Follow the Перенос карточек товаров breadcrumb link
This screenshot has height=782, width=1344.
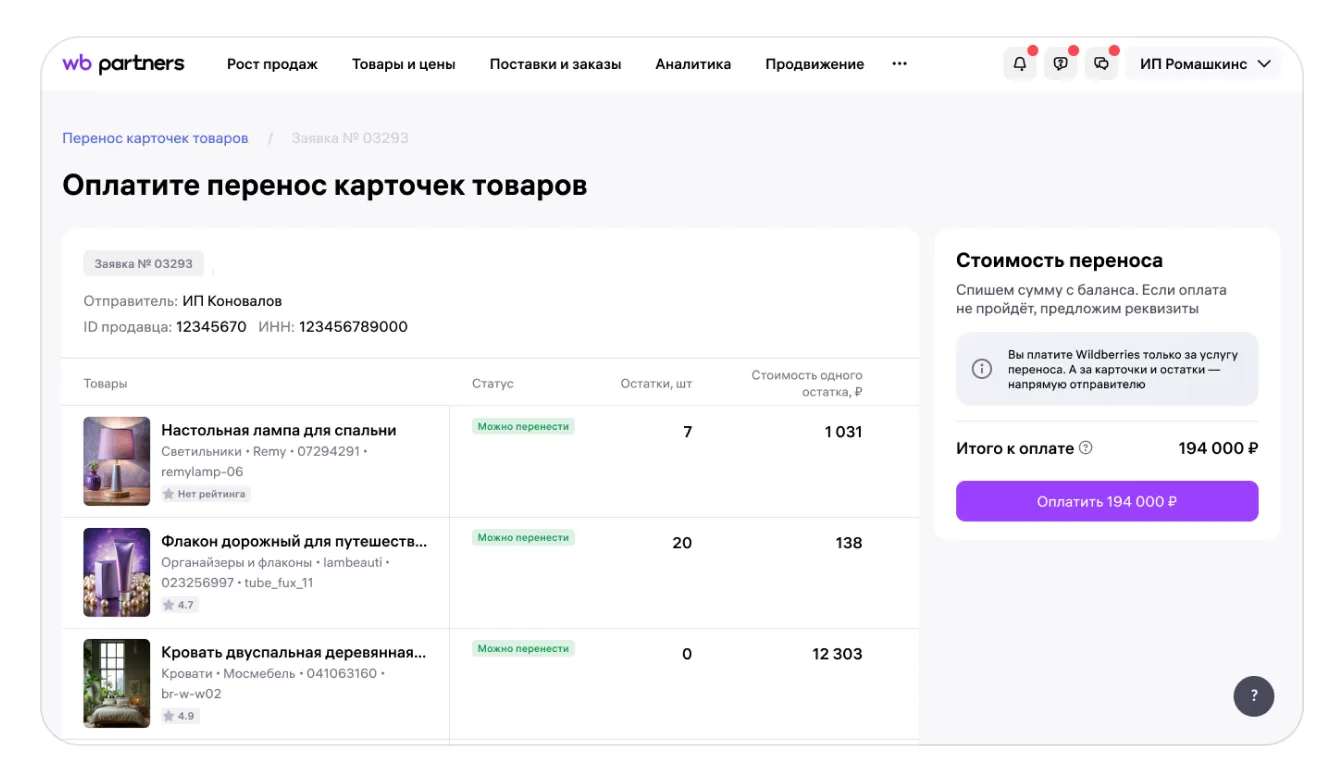click(x=155, y=138)
